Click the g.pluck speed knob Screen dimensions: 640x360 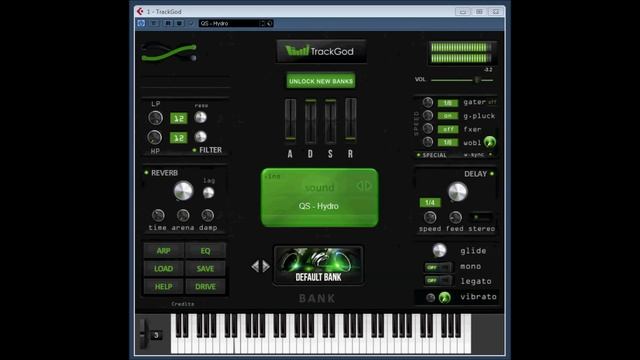pos(428,116)
